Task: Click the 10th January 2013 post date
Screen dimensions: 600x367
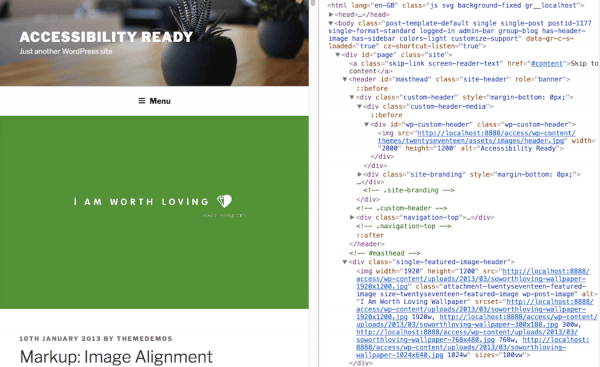Action: coord(60,339)
